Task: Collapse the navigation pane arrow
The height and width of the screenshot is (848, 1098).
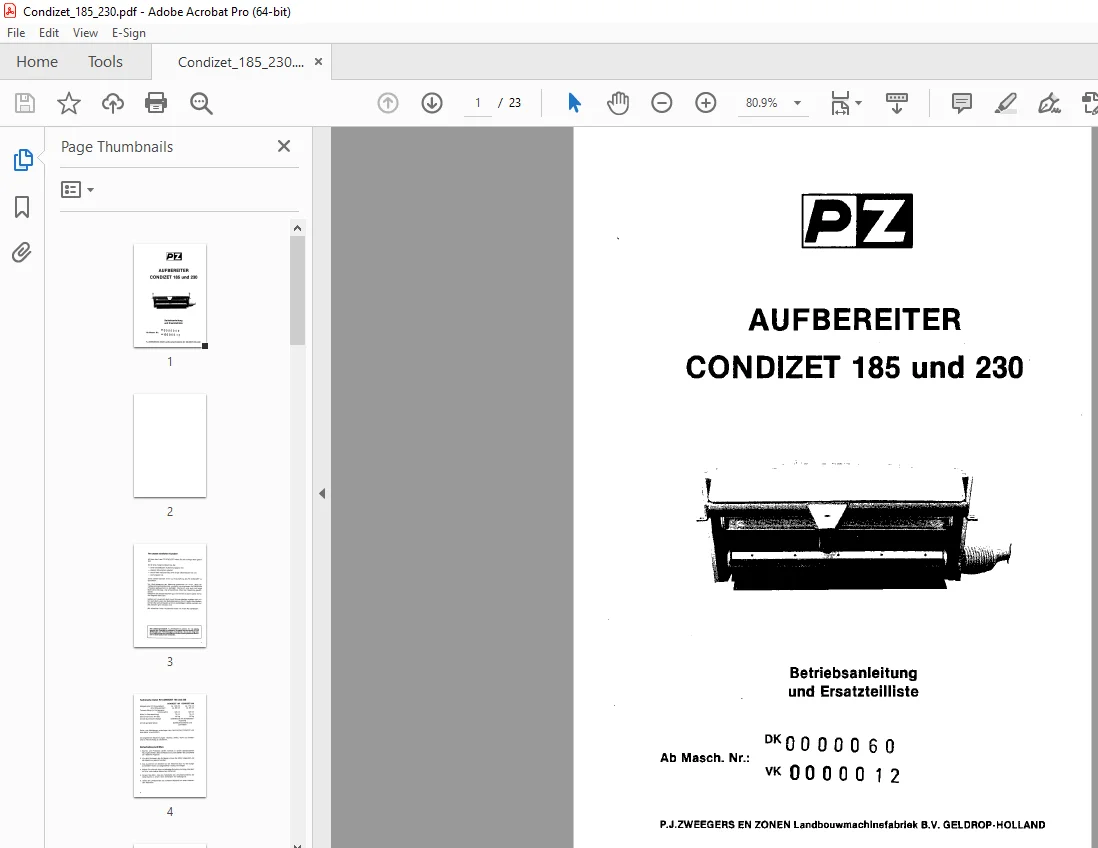Action: click(x=322, y=494)
